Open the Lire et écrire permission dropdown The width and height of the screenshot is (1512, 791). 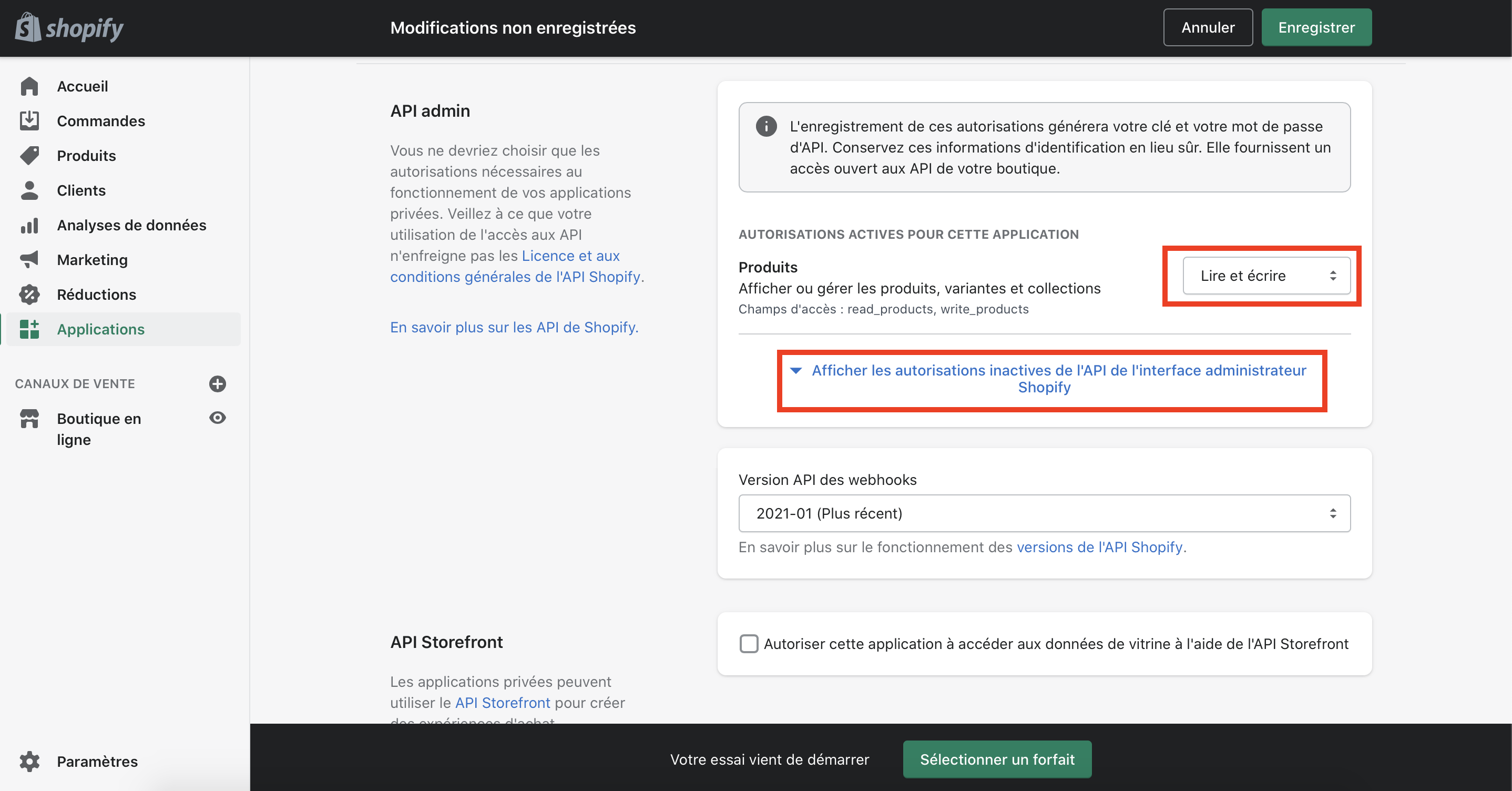1266,276
